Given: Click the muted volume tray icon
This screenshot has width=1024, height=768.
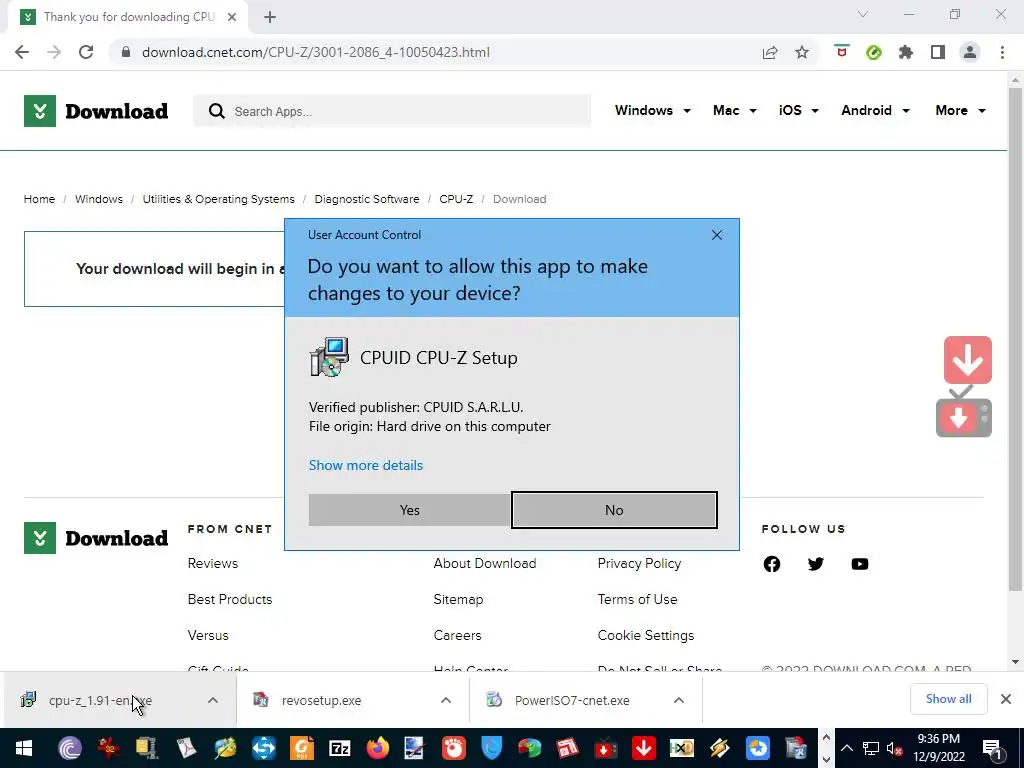Looking at the screenshot, I should point(895,748).
